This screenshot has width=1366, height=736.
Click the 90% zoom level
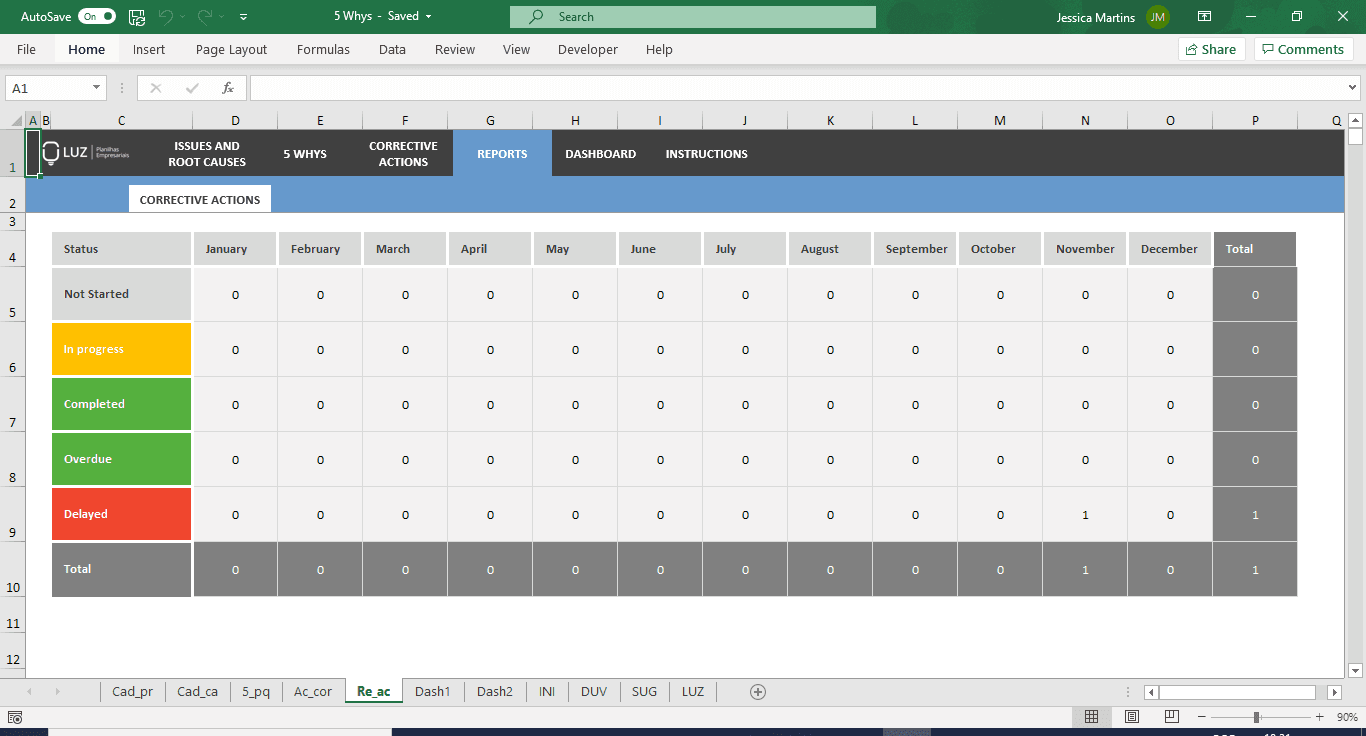[1347, 717]
